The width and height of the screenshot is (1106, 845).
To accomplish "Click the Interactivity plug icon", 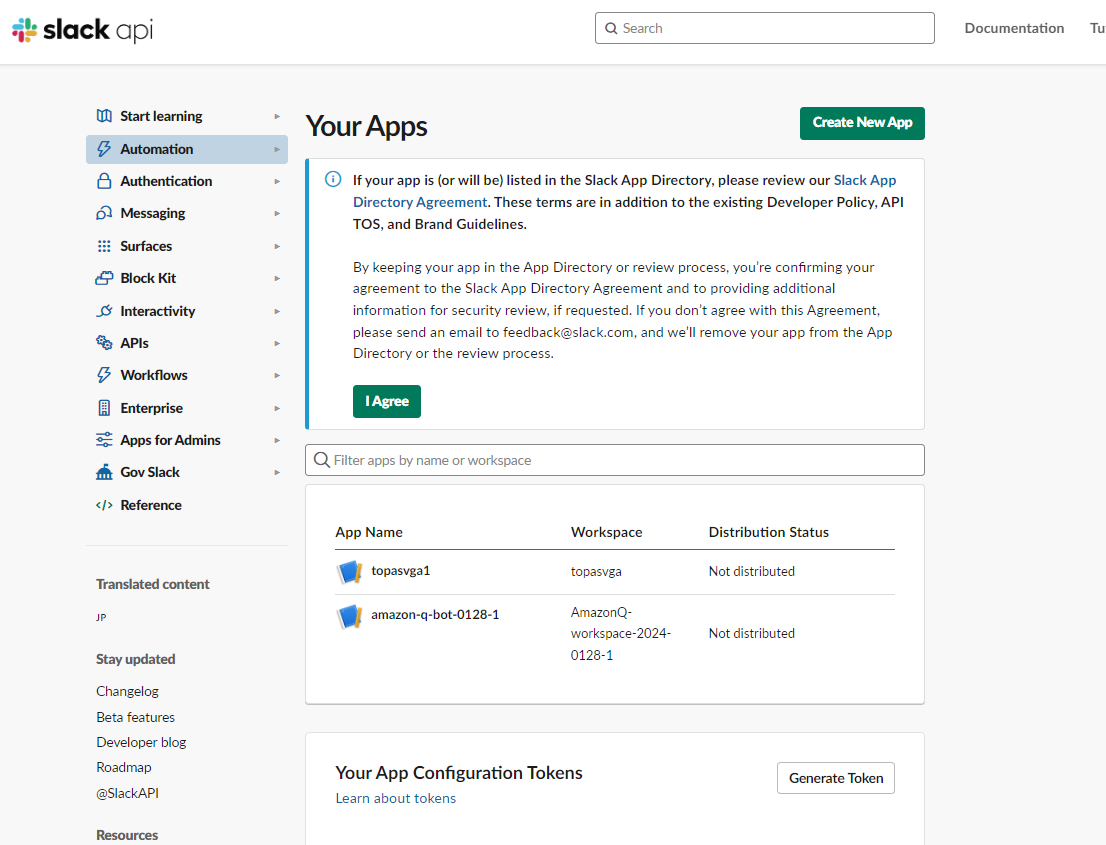I will click(104, 310).
